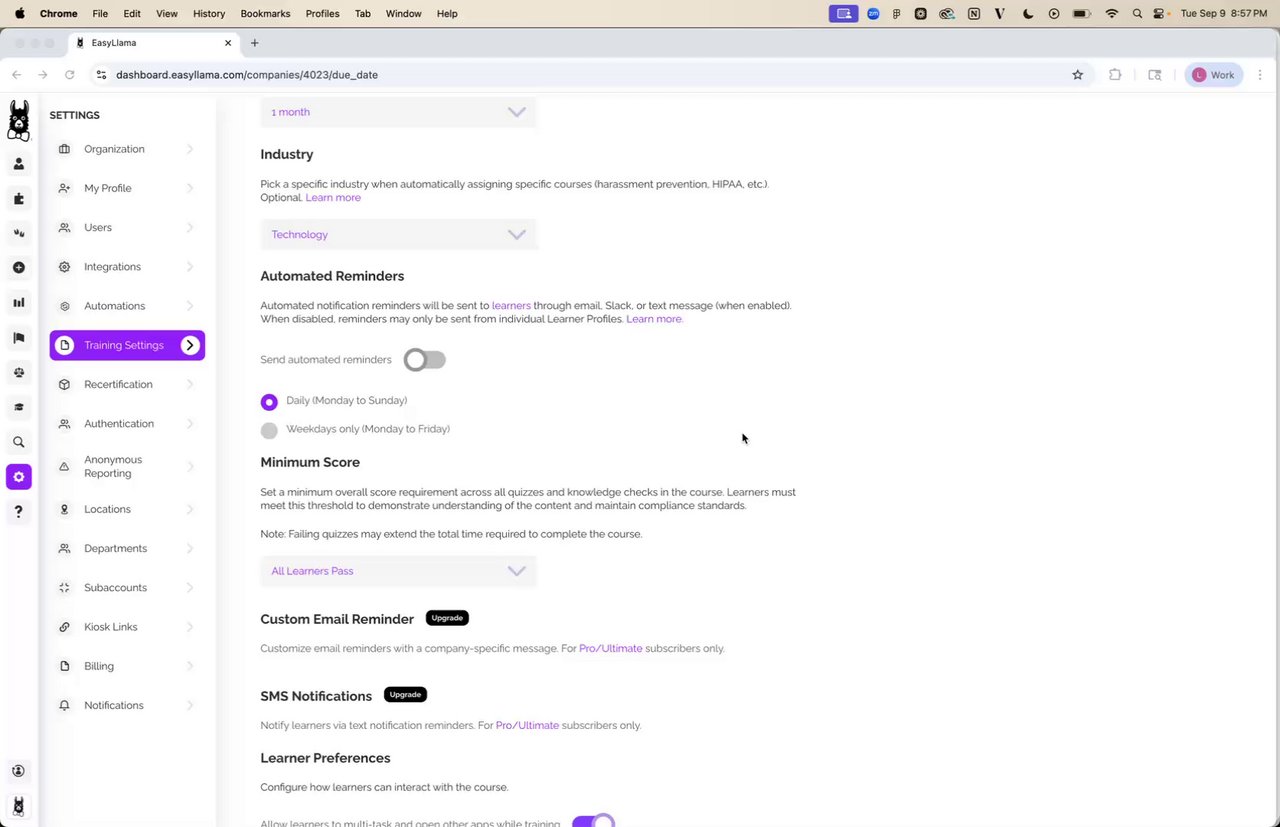The width and height of the screenshot is (1280, 827).
Task: Click Pro/Ultimate link under SMS Notifications
Action: pyautogui.click(x=527, y=726)
